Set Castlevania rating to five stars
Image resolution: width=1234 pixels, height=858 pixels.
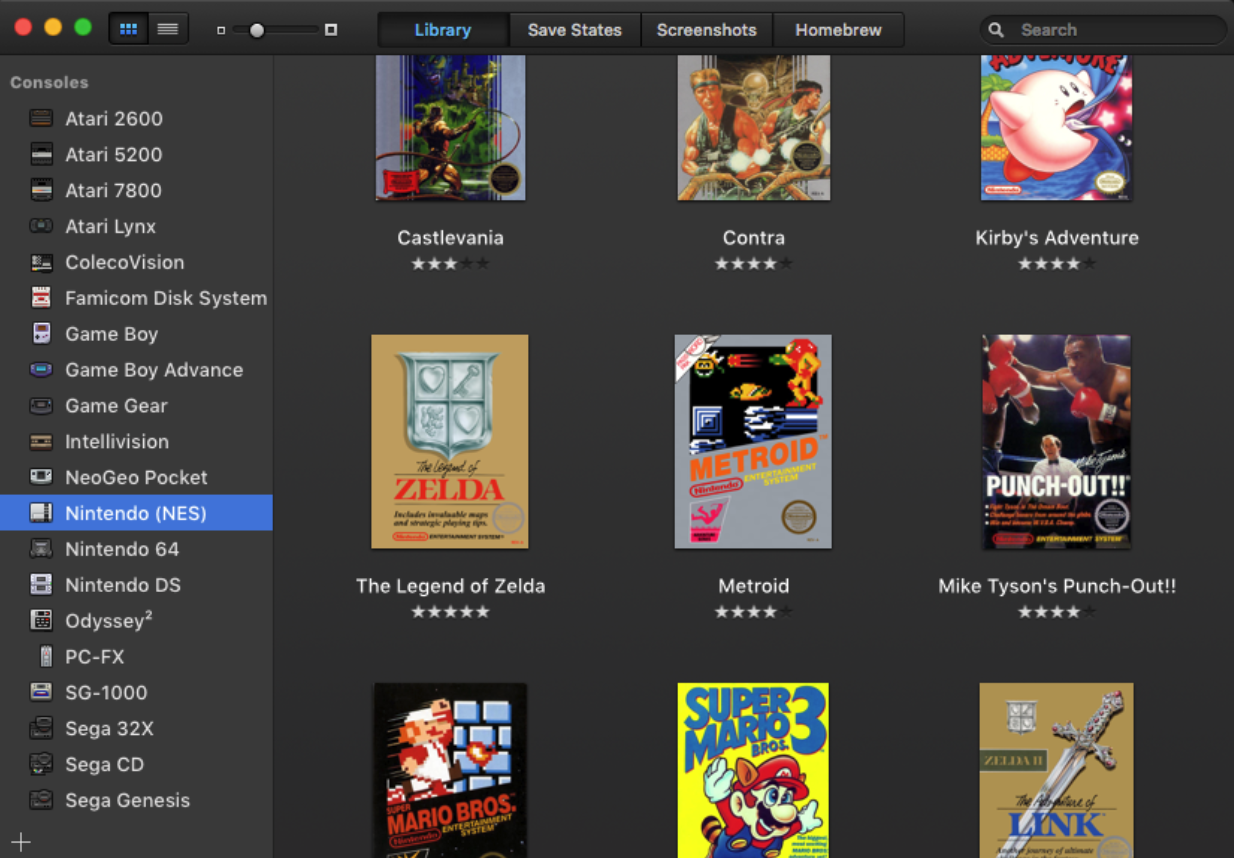coord(483,264)
